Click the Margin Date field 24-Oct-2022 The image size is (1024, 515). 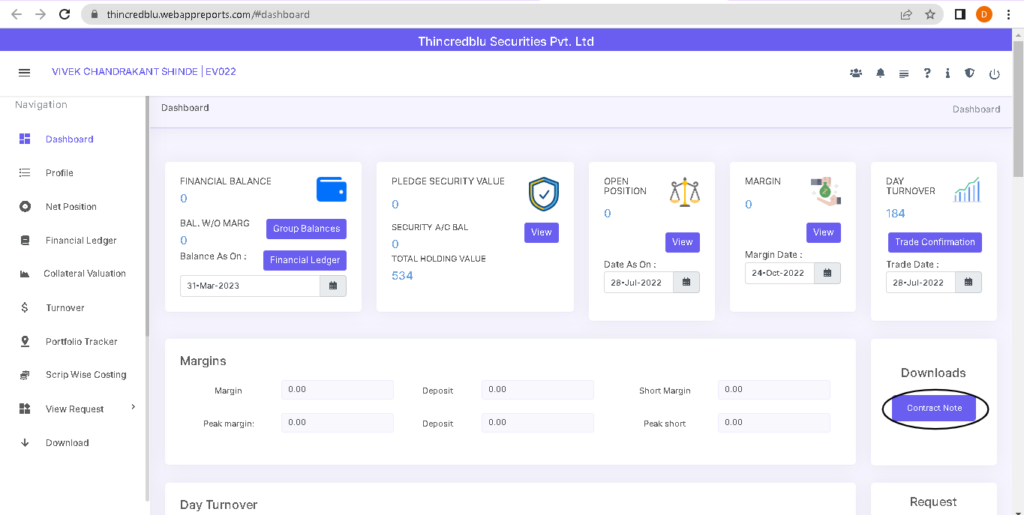point(780,273)
